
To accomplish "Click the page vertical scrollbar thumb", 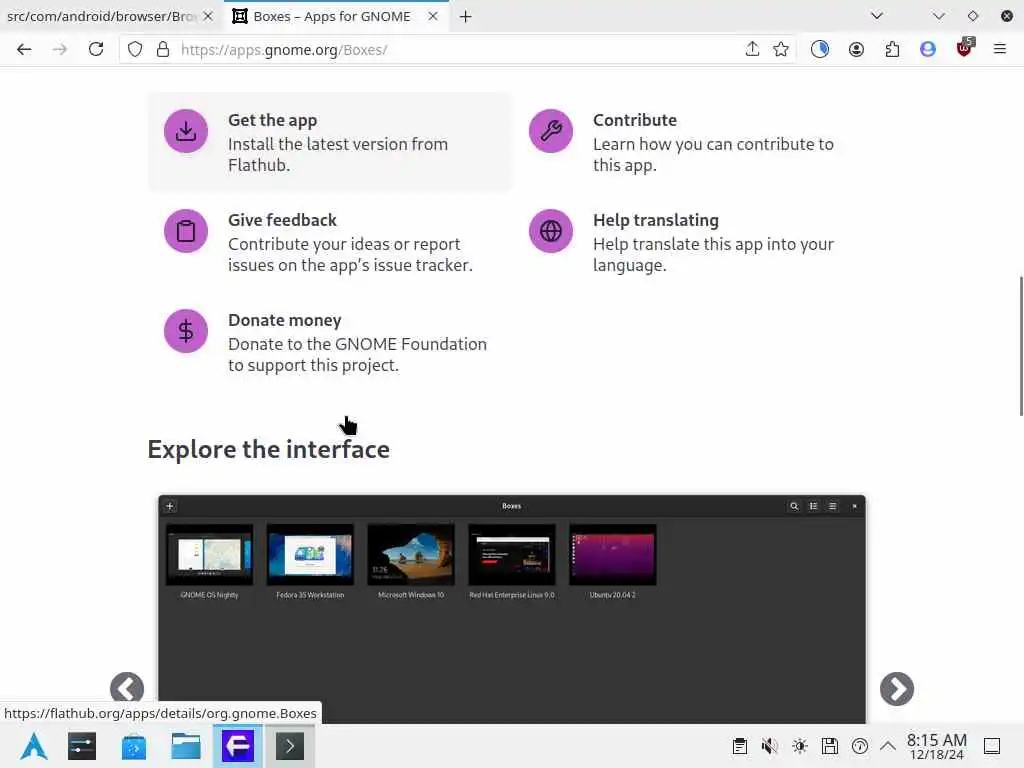I will [1021, 346].
